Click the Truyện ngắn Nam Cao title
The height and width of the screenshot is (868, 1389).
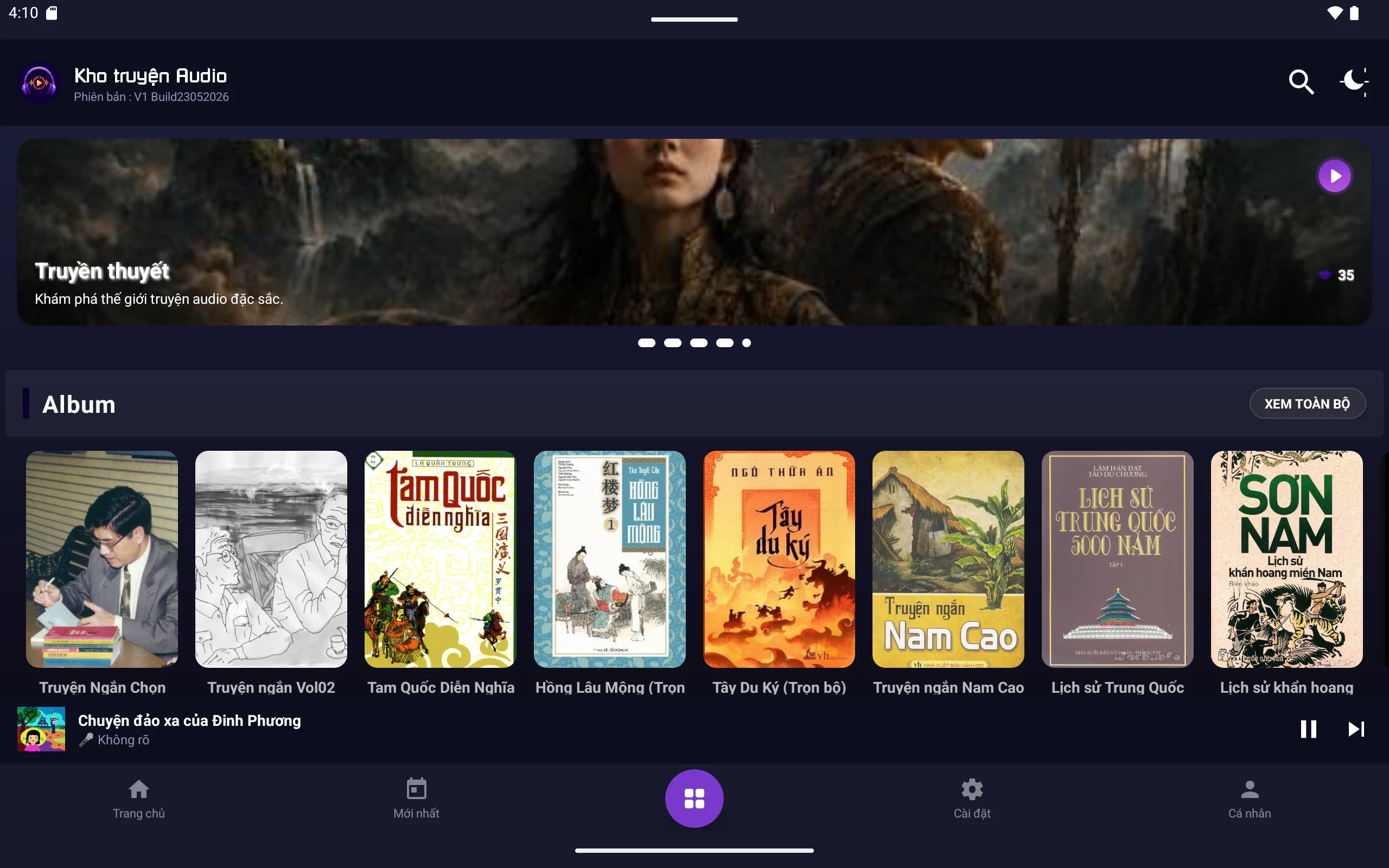(x=948, y=687)
